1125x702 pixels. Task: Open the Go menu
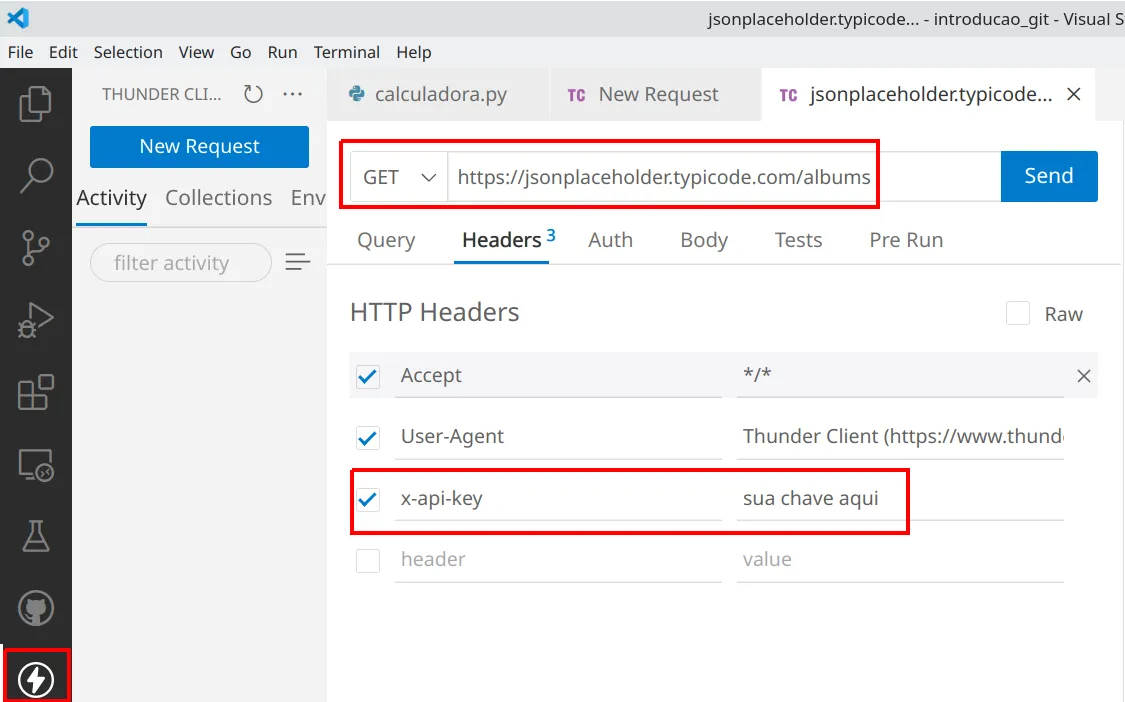point(240,52)
